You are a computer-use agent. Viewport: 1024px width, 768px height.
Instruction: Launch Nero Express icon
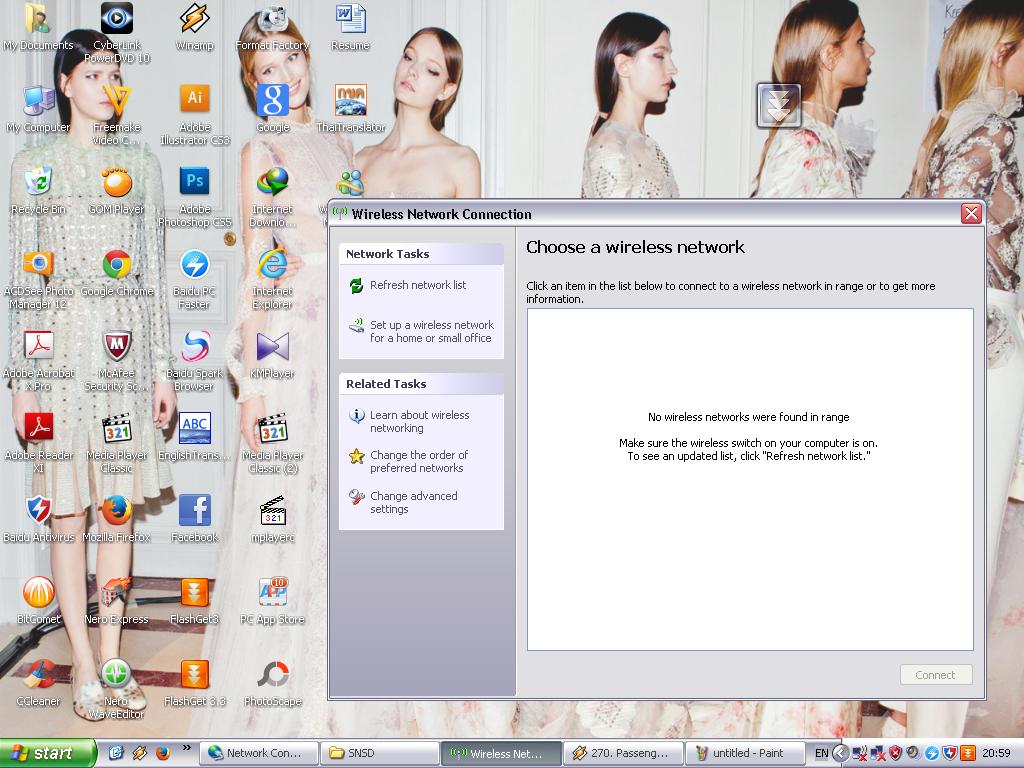point(117,601)
